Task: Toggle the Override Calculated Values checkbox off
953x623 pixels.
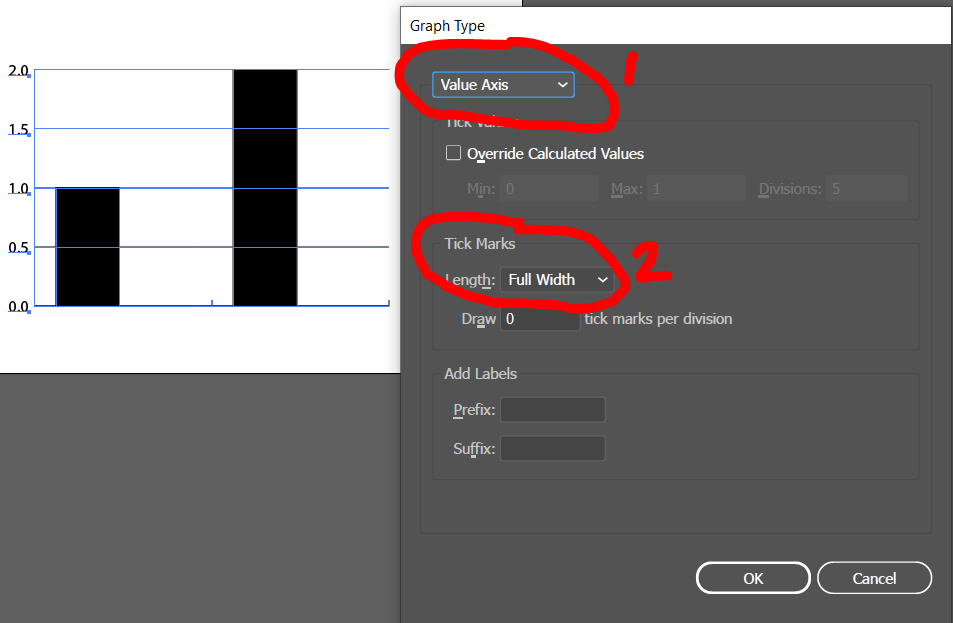Action: [x=453, y=153]
